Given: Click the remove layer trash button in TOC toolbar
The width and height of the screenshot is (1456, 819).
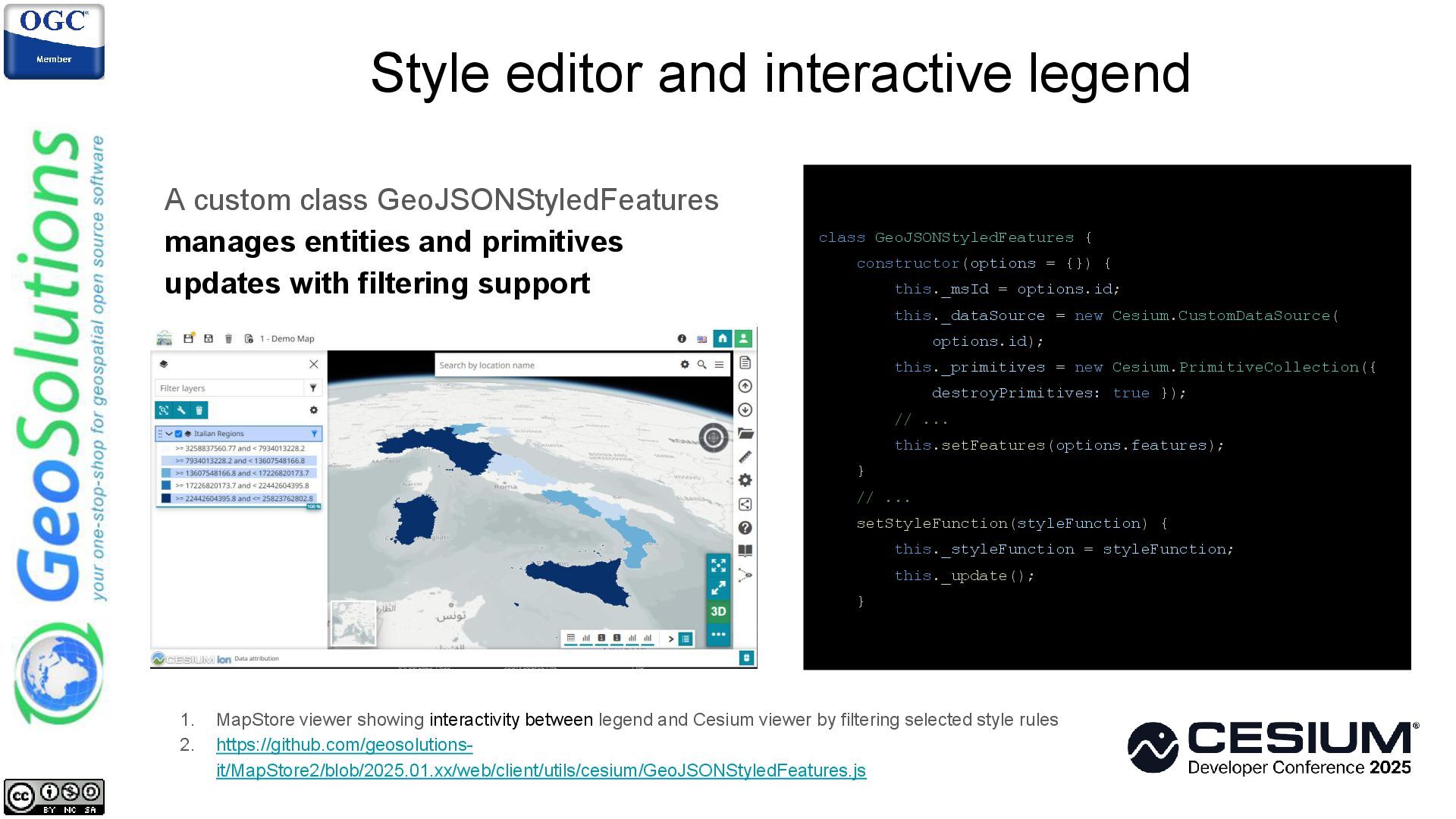Looking at the screenshot, I should (199, 410).
